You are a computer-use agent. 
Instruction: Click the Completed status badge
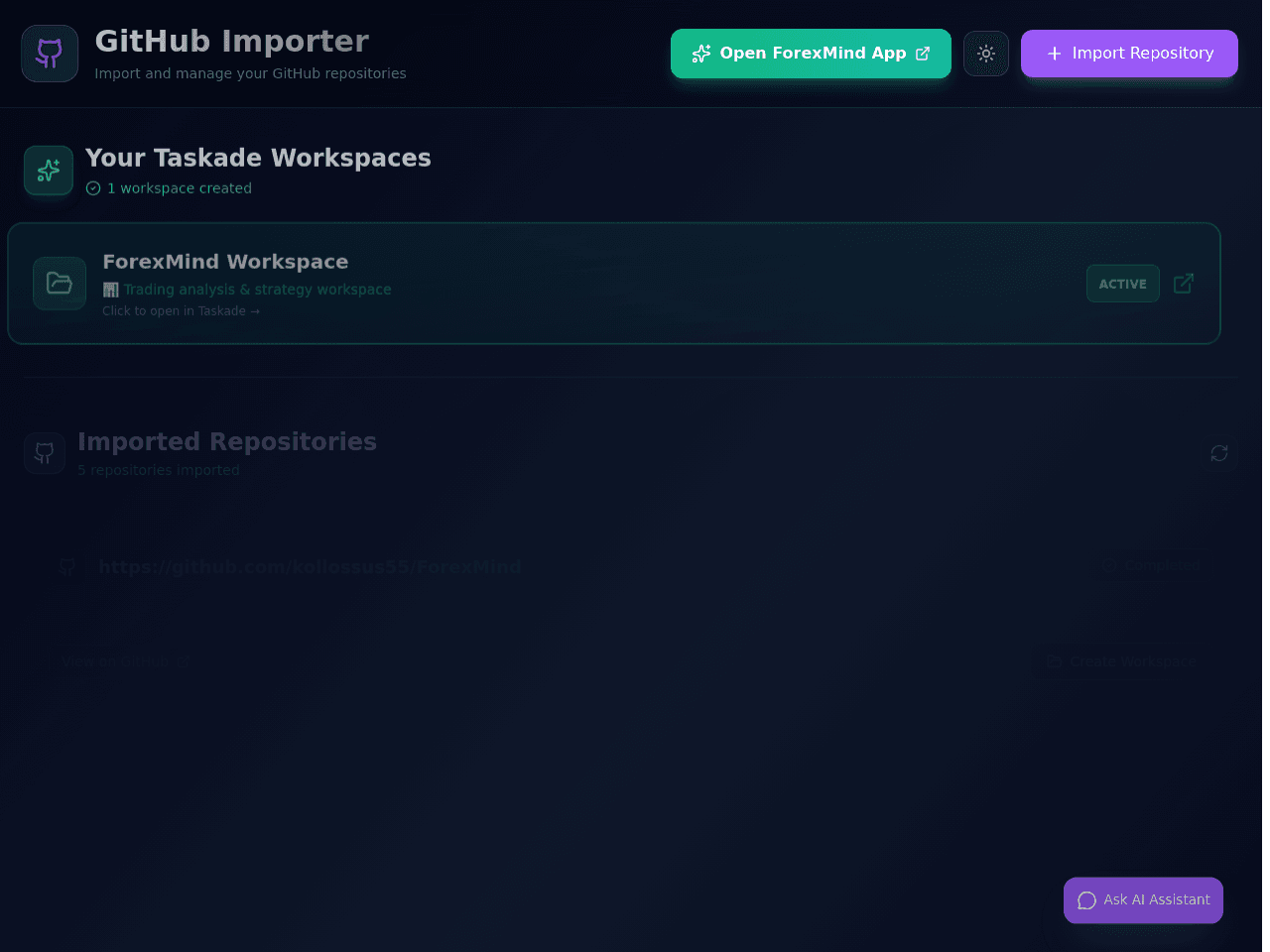(x=1153, y=565)
